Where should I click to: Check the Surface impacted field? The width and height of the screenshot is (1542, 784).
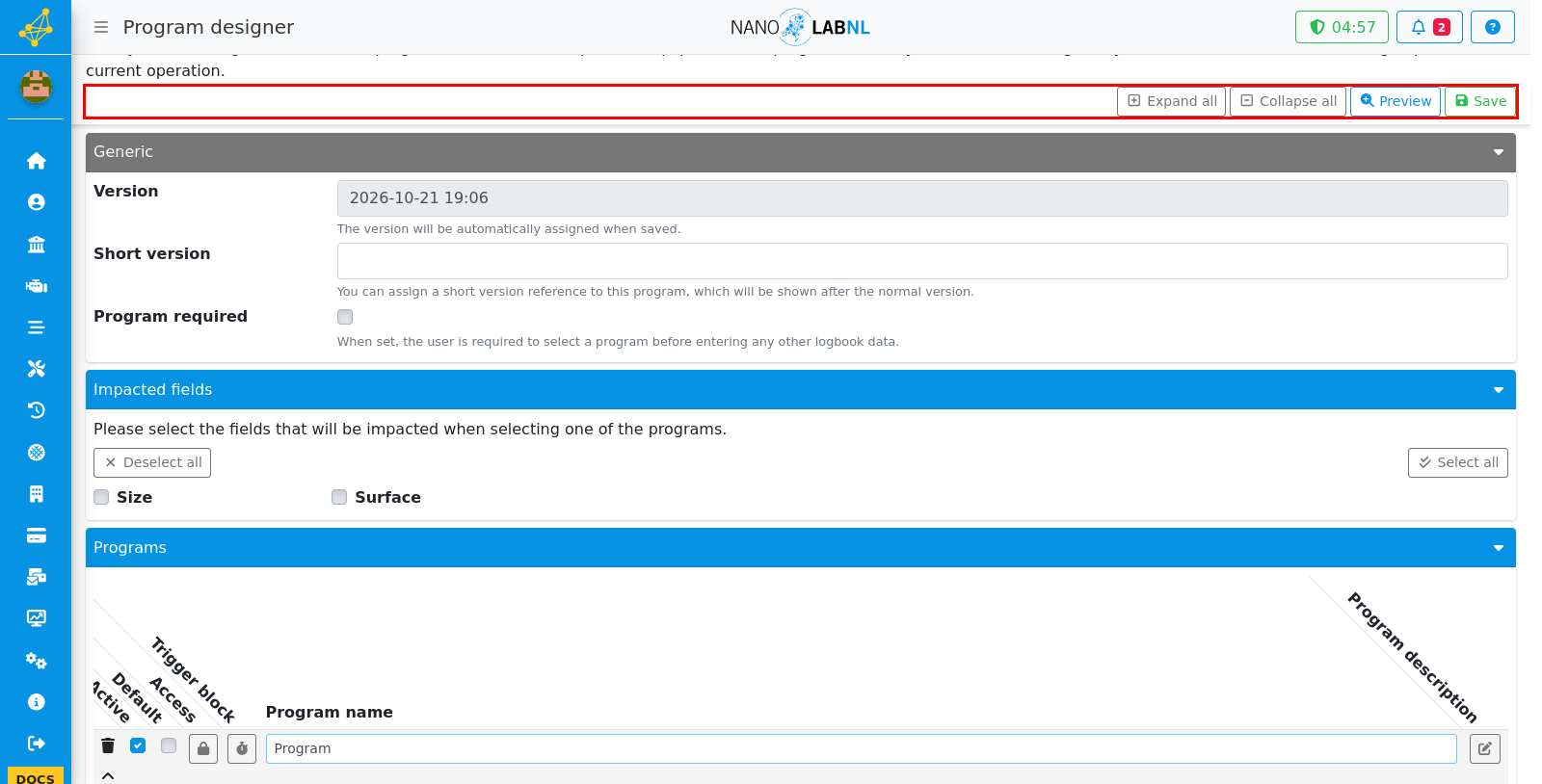pos(339,497)
